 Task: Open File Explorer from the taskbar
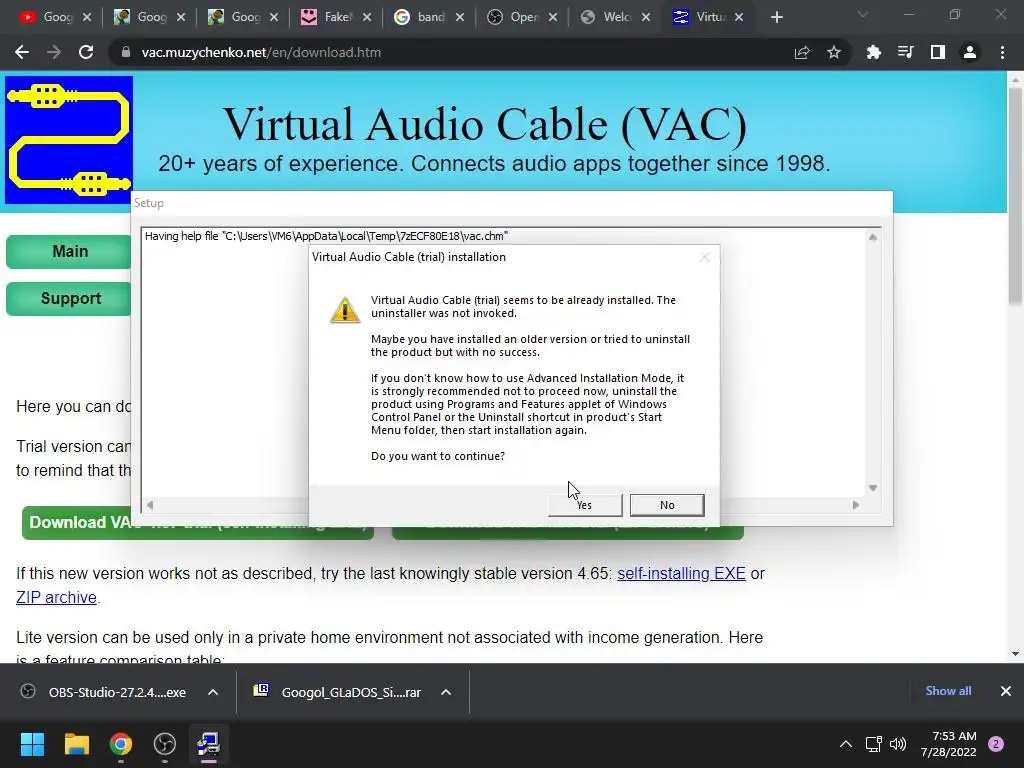point(76,744)
